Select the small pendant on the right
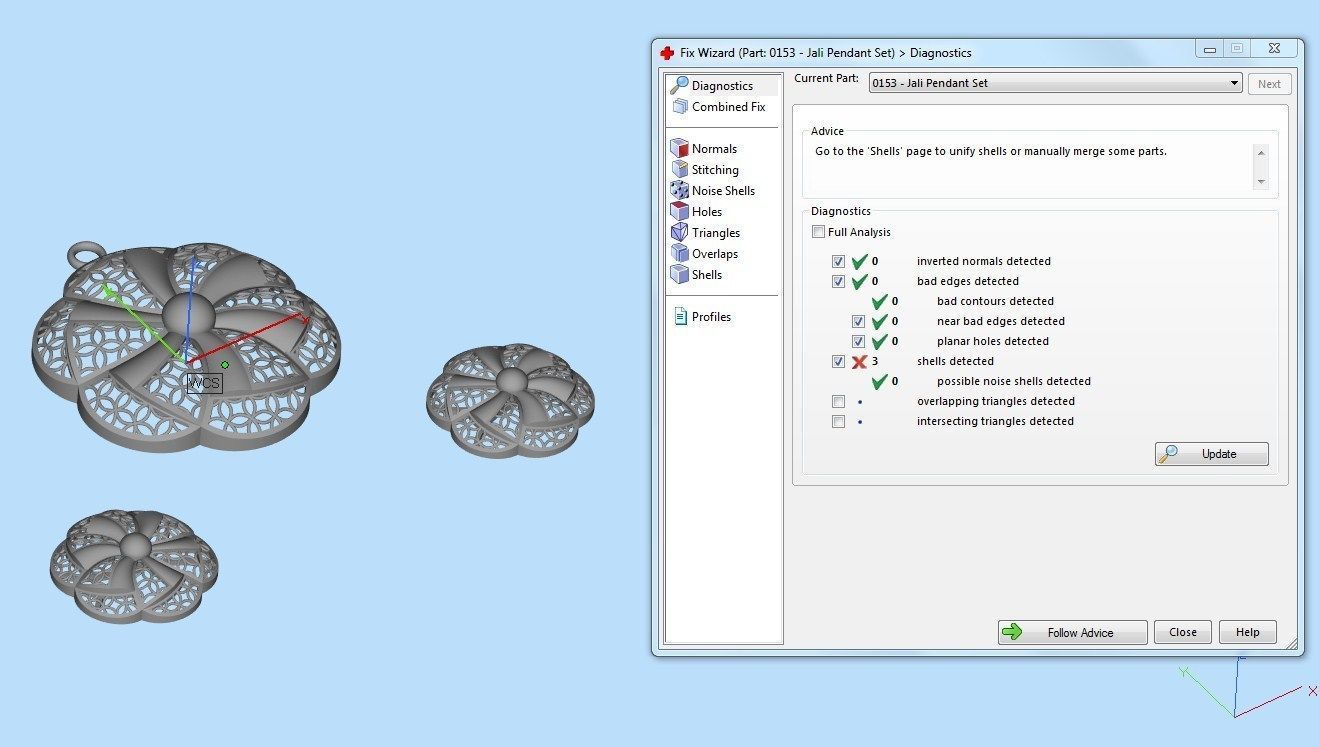This screenshot has height=747, width=1319. 510,400
